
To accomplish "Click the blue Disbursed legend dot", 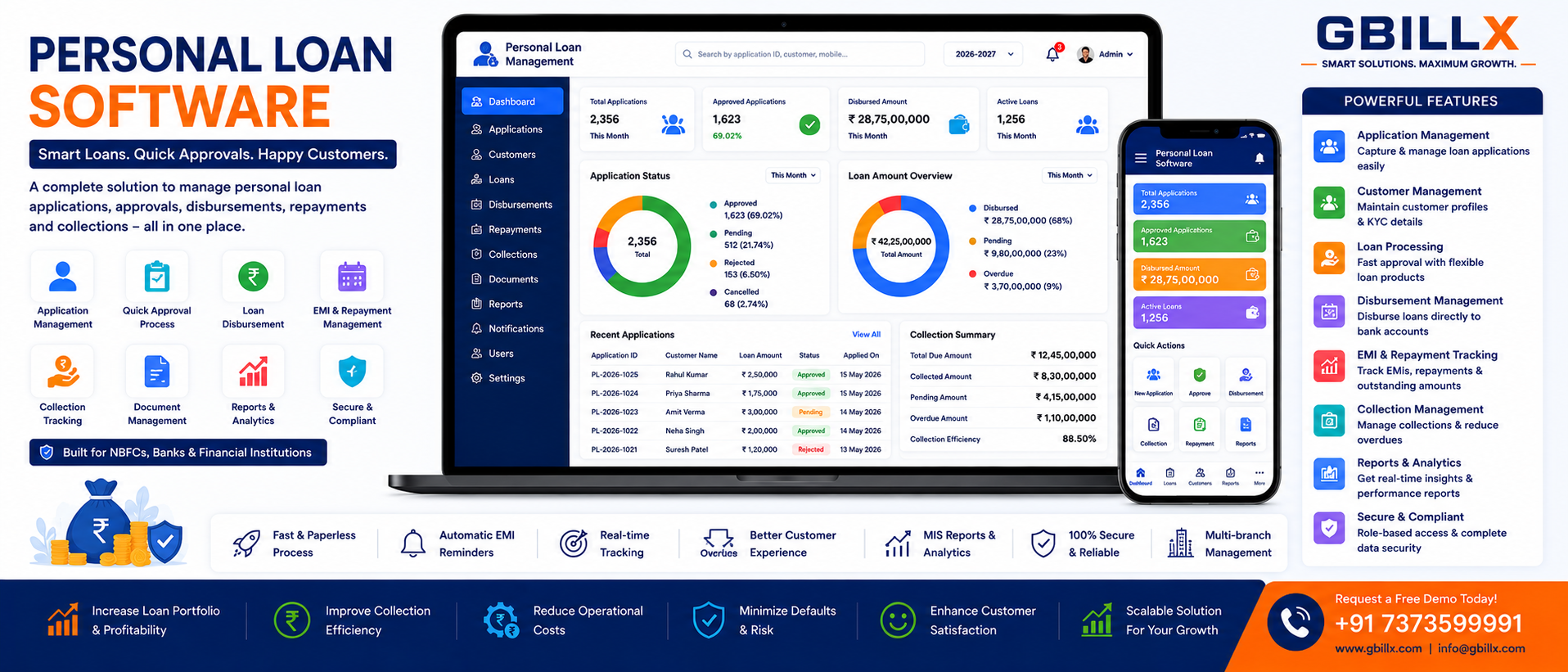I will [x=972, y=209].
